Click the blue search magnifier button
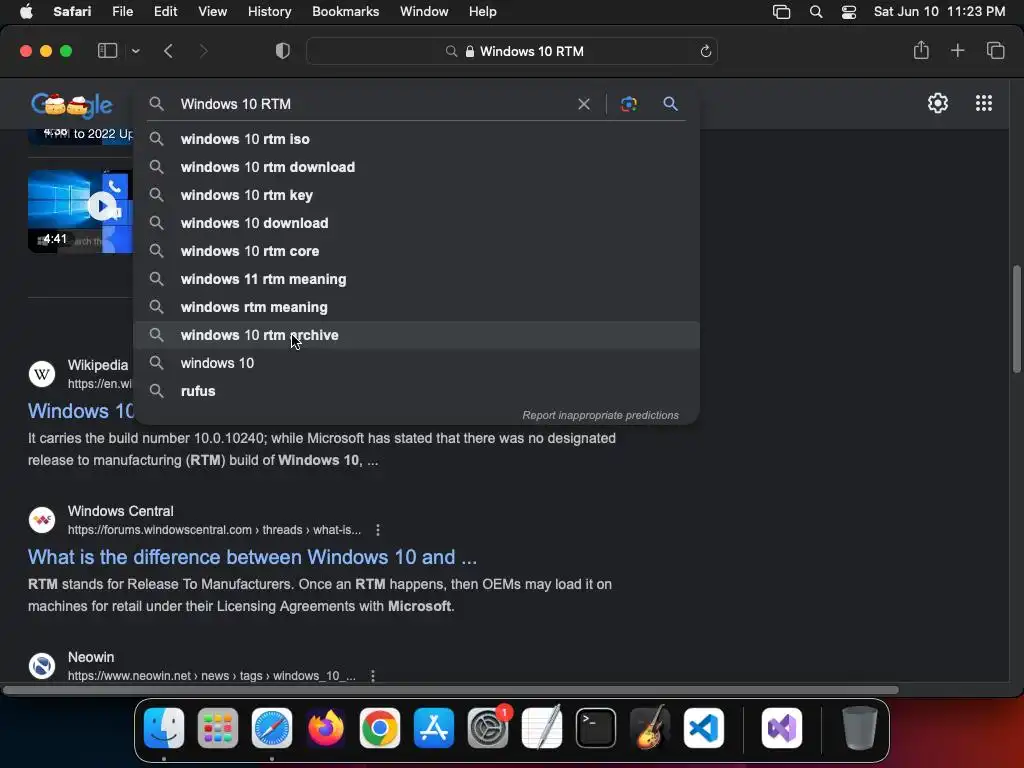This screenshot has height=768, width=1024. [x=670, y=104]
